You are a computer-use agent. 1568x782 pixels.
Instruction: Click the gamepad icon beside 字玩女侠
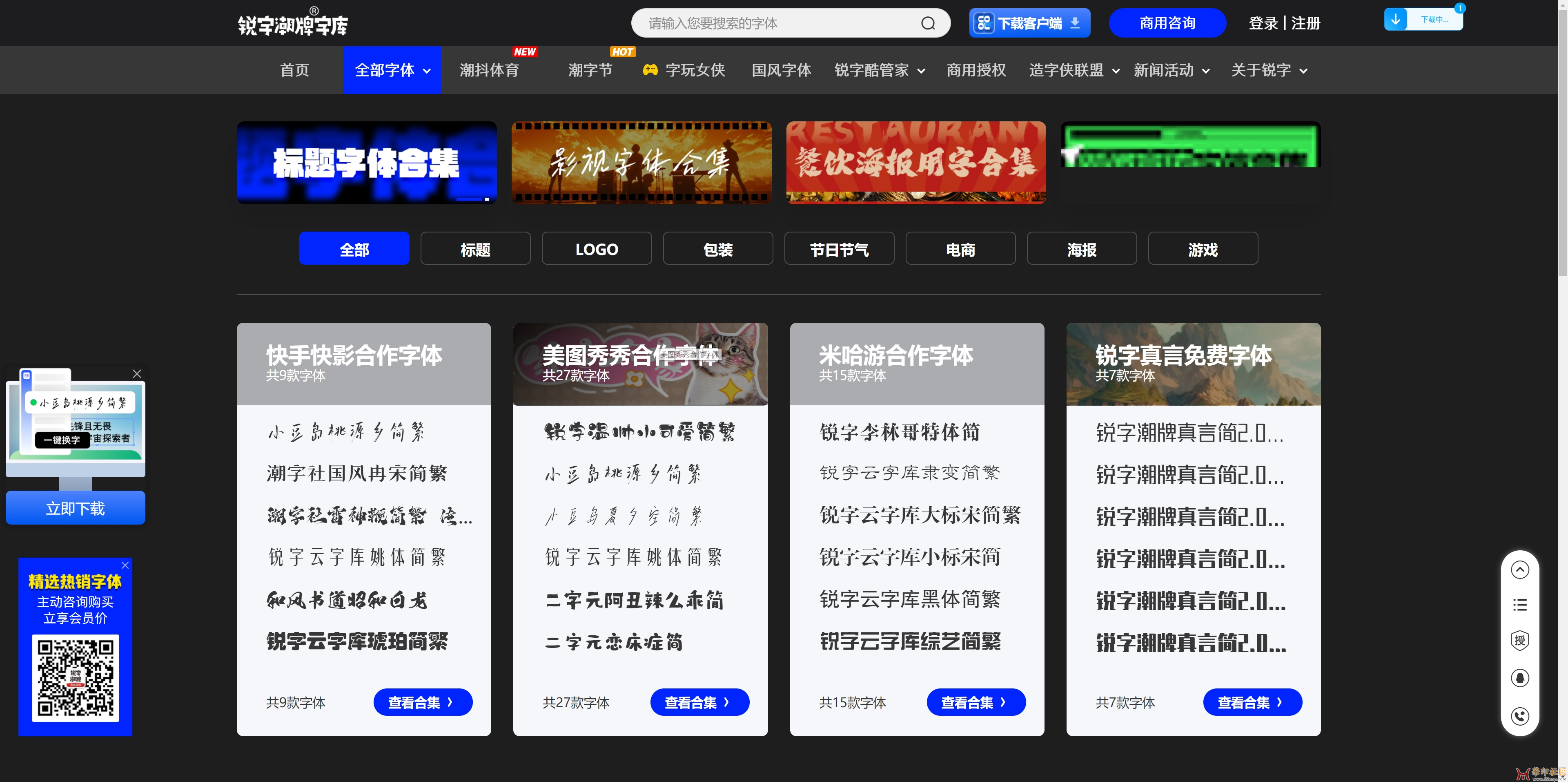pyautogui.click(x=650, y=70)
